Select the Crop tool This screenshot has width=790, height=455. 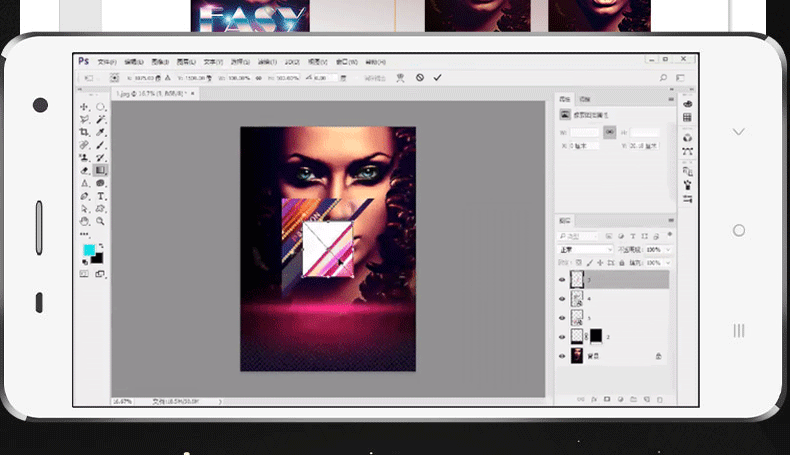coord(84,132)
